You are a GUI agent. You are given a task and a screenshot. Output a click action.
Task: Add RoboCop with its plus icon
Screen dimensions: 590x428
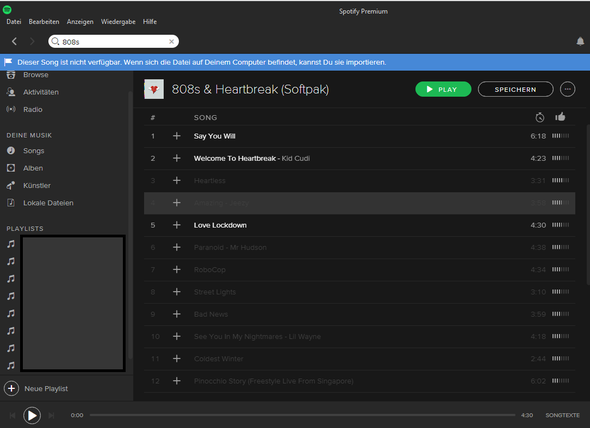(x=176, y=269)
